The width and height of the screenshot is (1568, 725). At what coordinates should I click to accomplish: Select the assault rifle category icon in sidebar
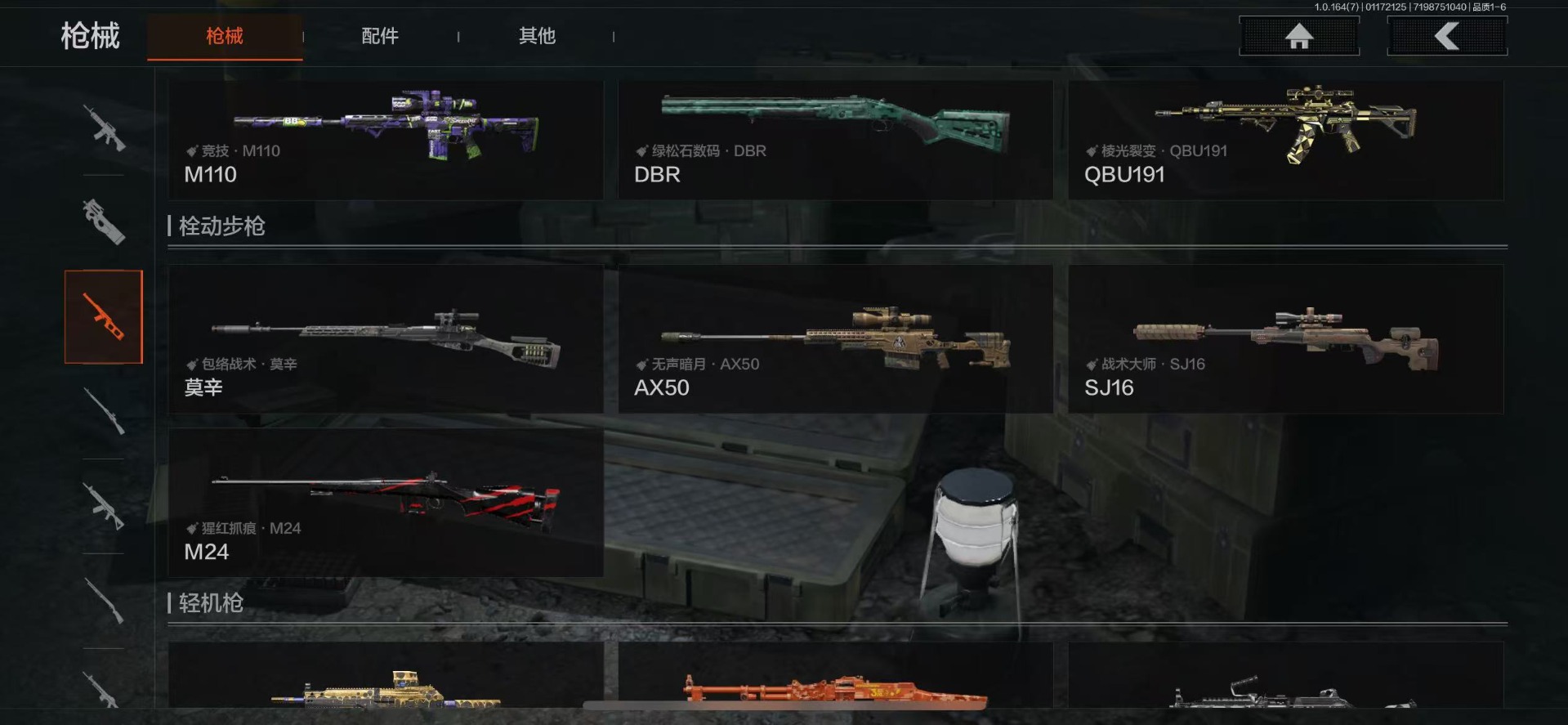tap(104, 128)
